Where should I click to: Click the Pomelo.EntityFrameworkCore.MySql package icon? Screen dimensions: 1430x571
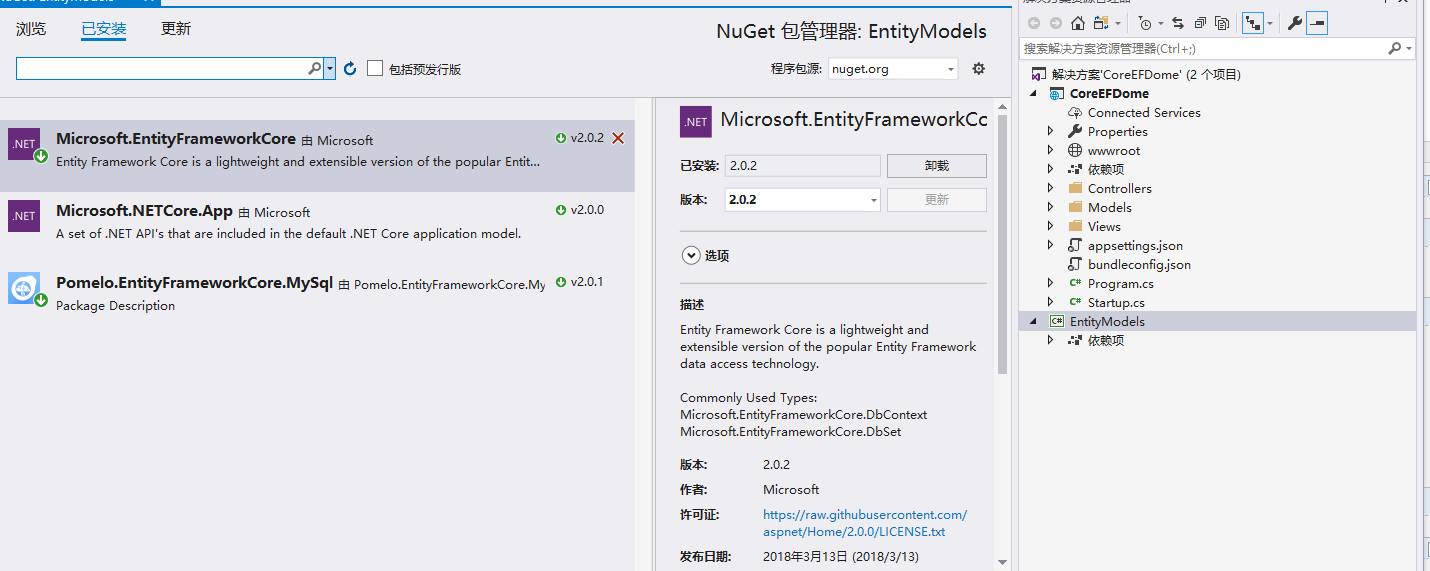24,288
